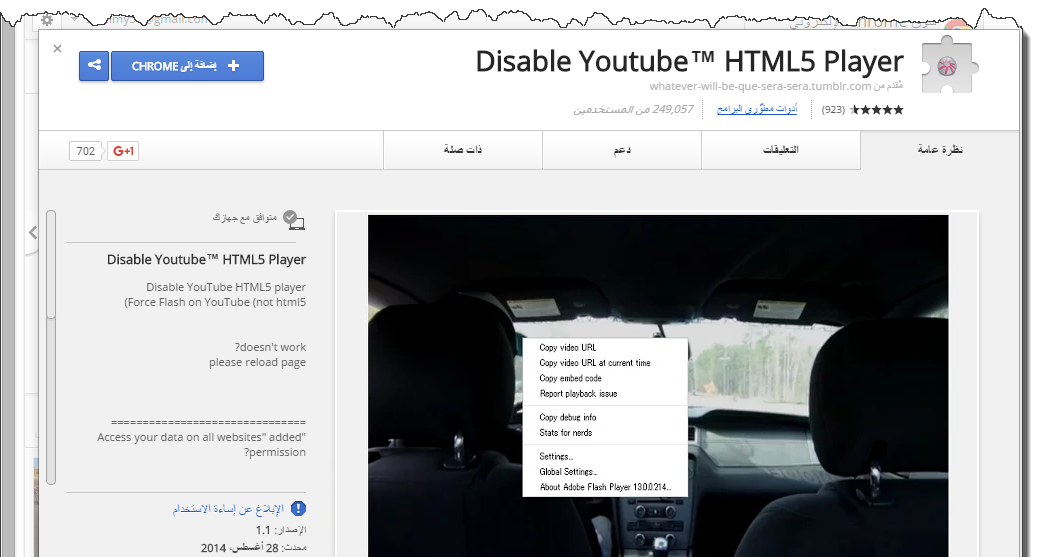
Task: Select 'Stats for nerds' menu entry
Action: [x=566, y=433]
